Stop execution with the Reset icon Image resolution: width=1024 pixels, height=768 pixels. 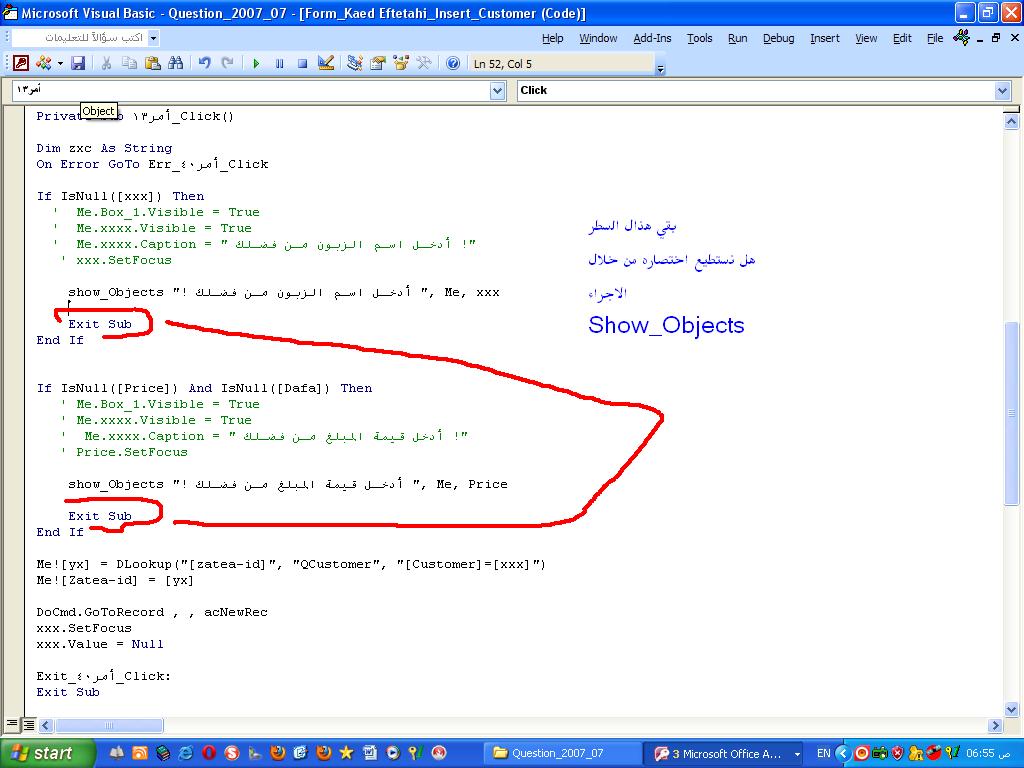coord(302,63)
